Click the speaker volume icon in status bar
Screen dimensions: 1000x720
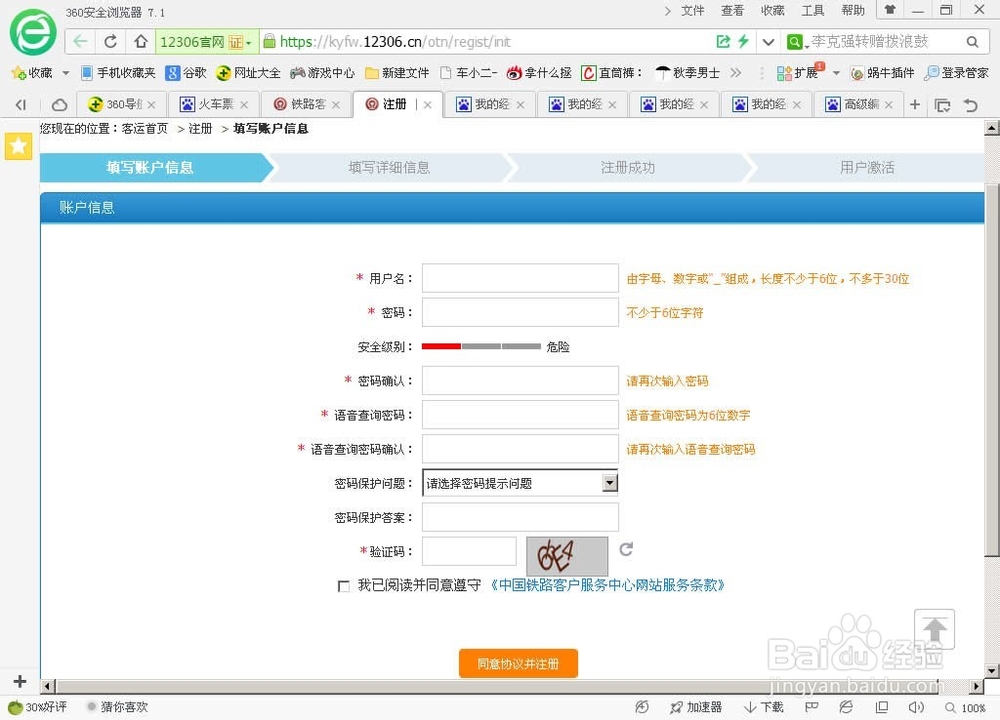click(916, 707)
